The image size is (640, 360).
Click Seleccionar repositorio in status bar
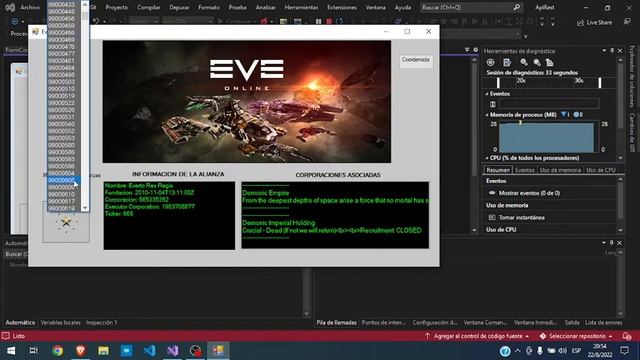(576, 336)
